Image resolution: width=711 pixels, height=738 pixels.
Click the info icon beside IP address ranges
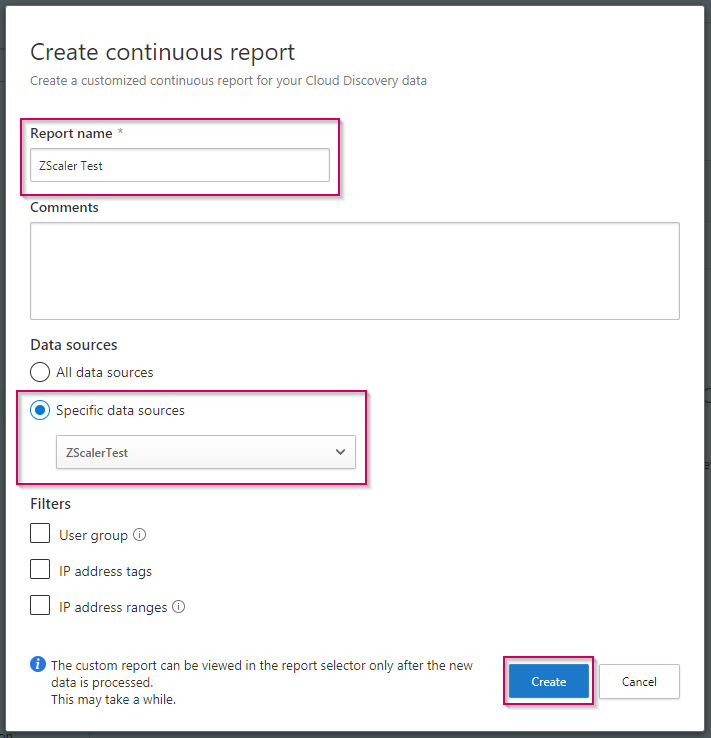tap(179, 607)
